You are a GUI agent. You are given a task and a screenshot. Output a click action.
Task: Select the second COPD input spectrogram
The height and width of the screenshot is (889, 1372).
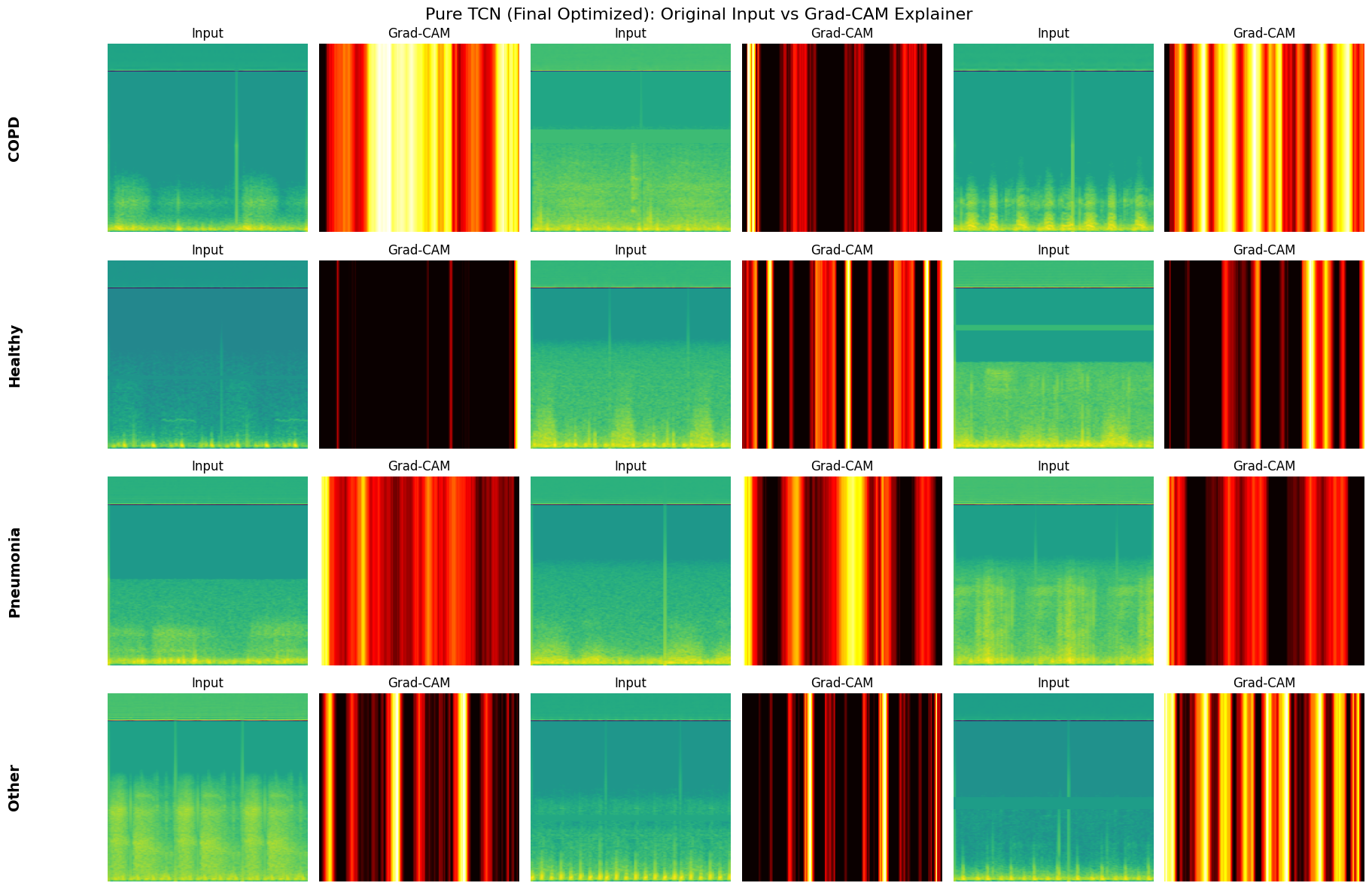[x=630, y=135]
